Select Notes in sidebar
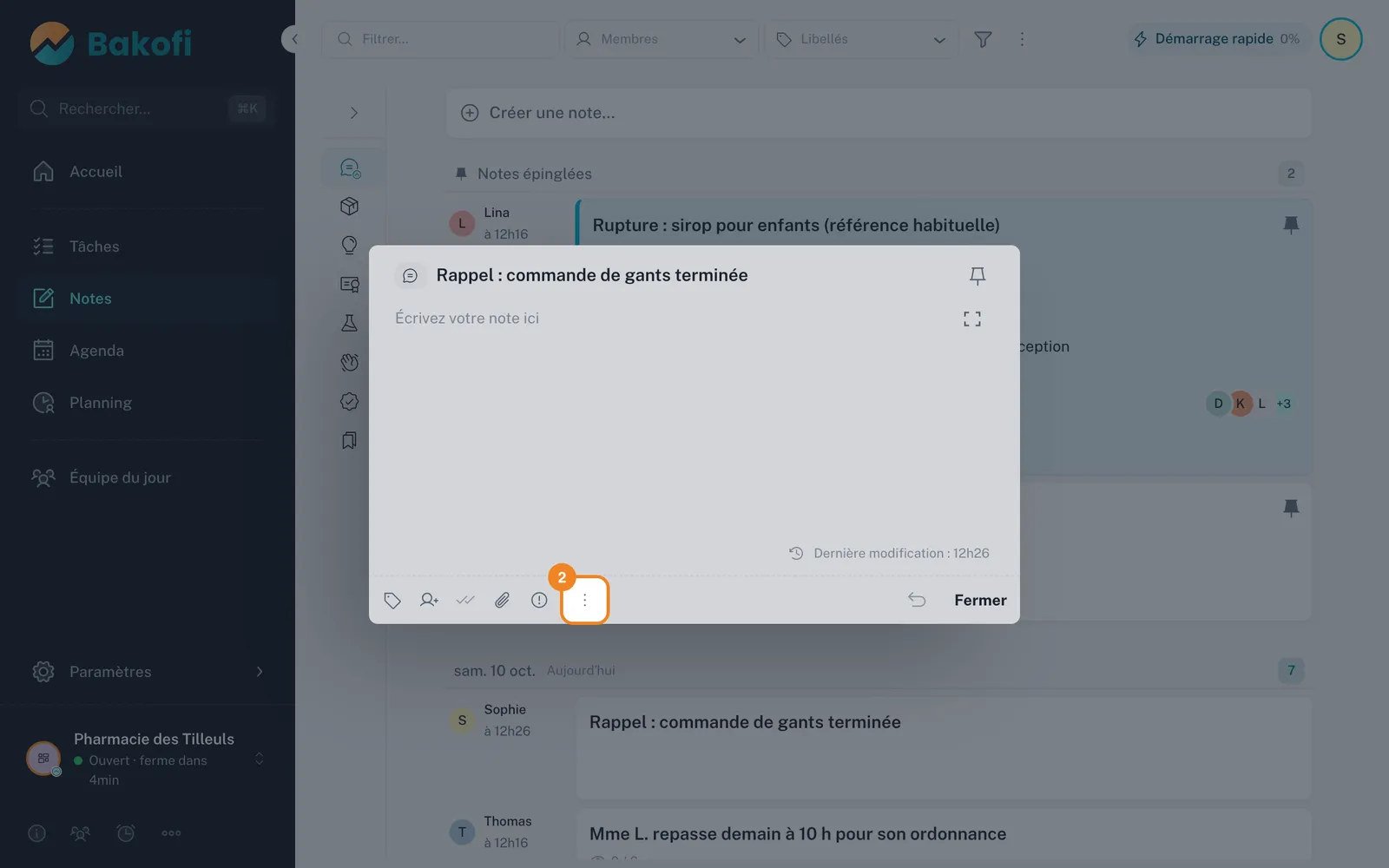This screenshot has width=1389, height=868. pyautogui.click(x=148, y=299)
